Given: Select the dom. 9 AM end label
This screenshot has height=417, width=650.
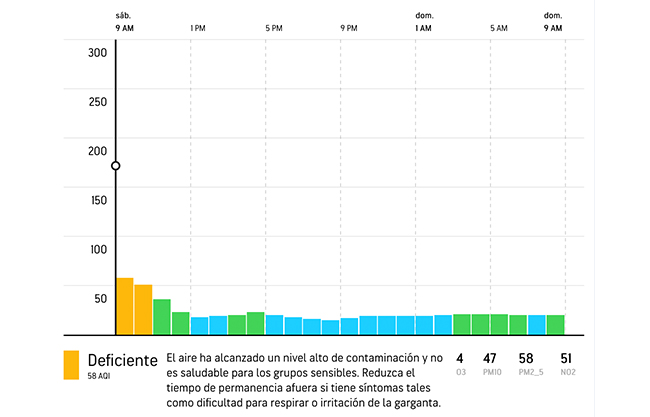Looking at the screenshot, I should point(553,22).
